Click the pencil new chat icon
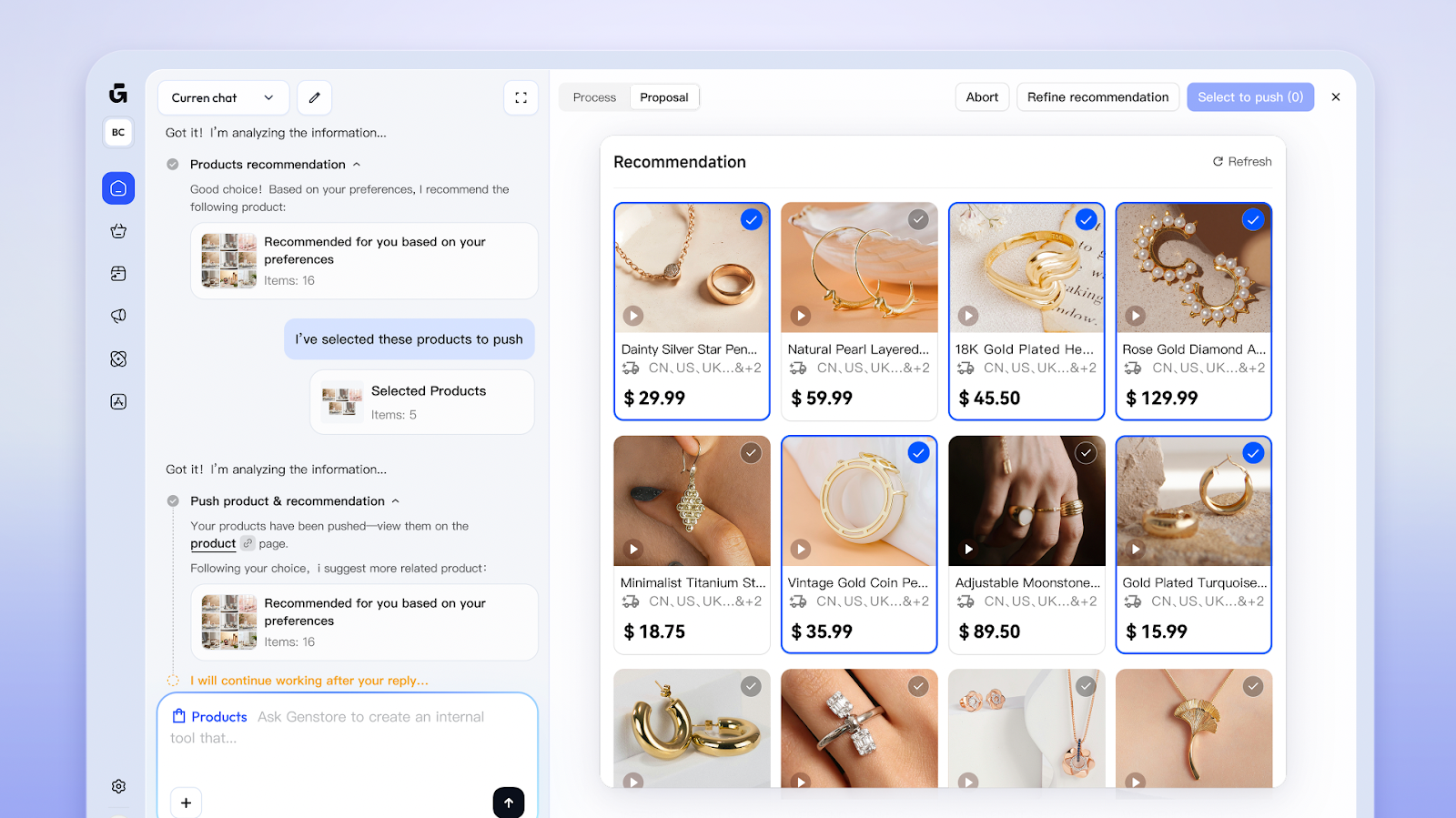 pos(314,97)
